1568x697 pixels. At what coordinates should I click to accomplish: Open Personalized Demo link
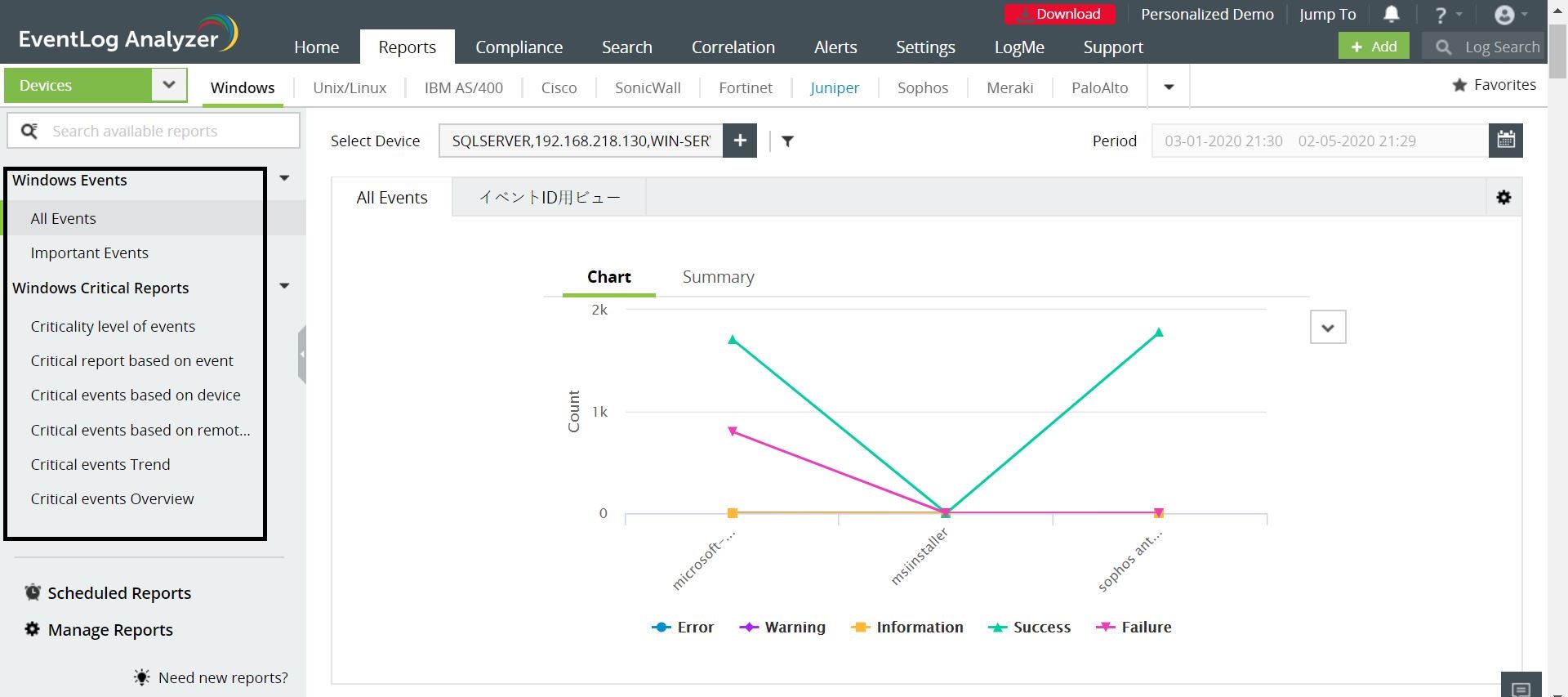[x=1207, y=14]
